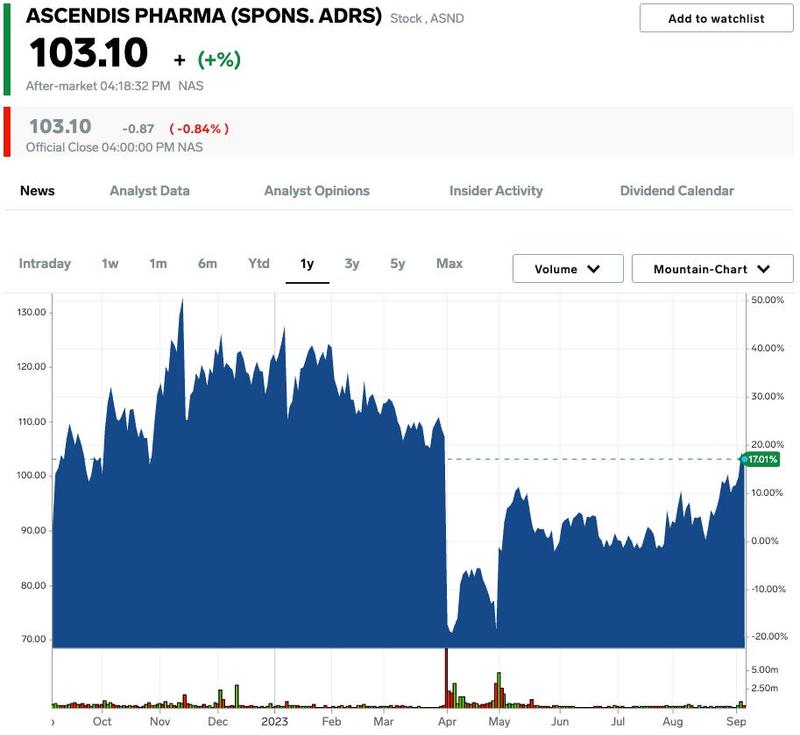Select the 1m chart range

158,264
